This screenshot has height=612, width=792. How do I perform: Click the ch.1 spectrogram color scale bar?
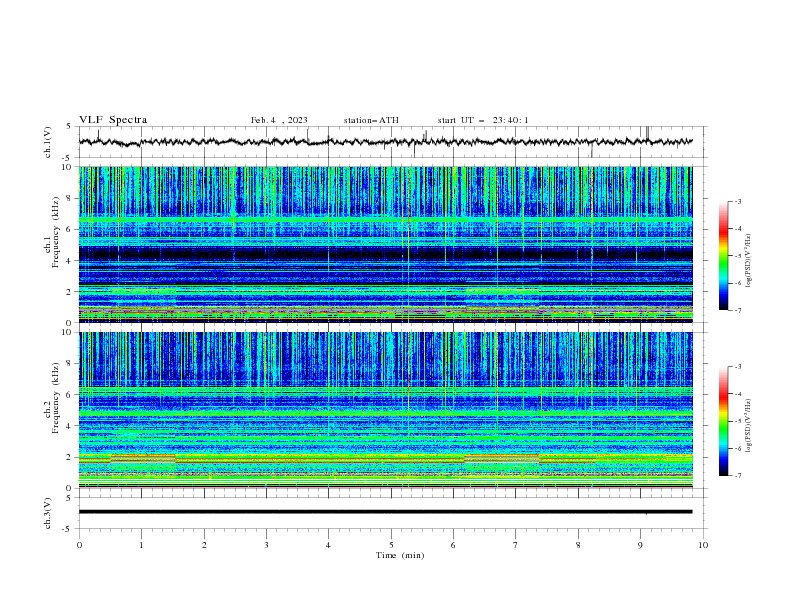click(x=724, y=256)
